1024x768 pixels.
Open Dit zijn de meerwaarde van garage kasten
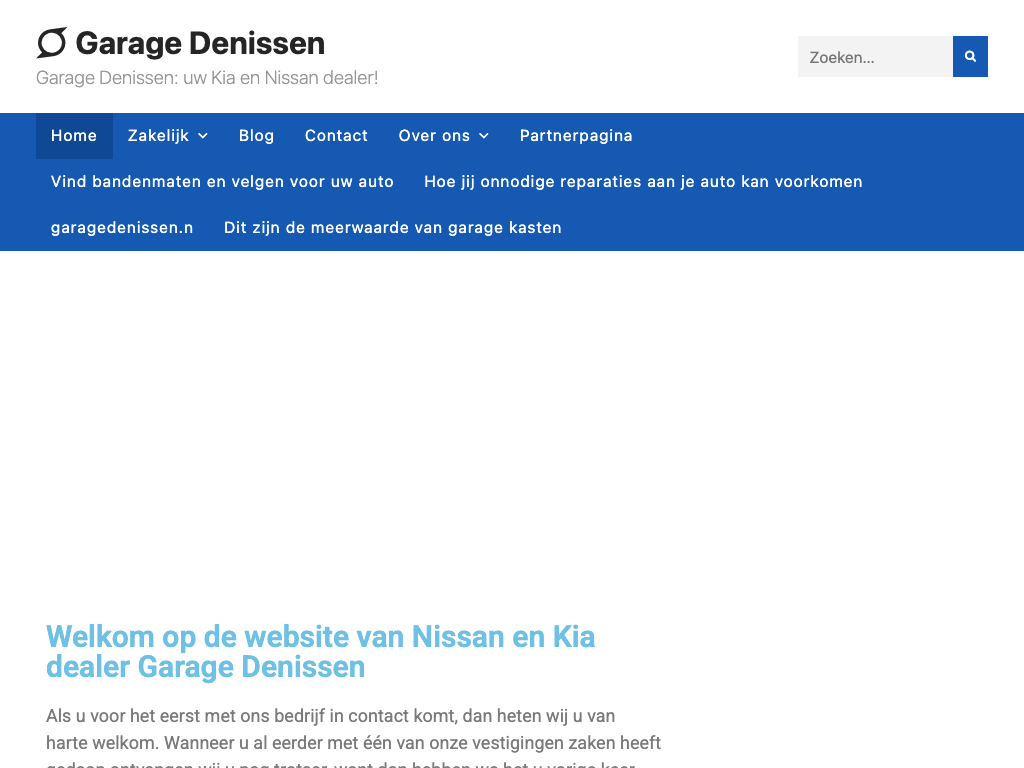tap(392, 228)
